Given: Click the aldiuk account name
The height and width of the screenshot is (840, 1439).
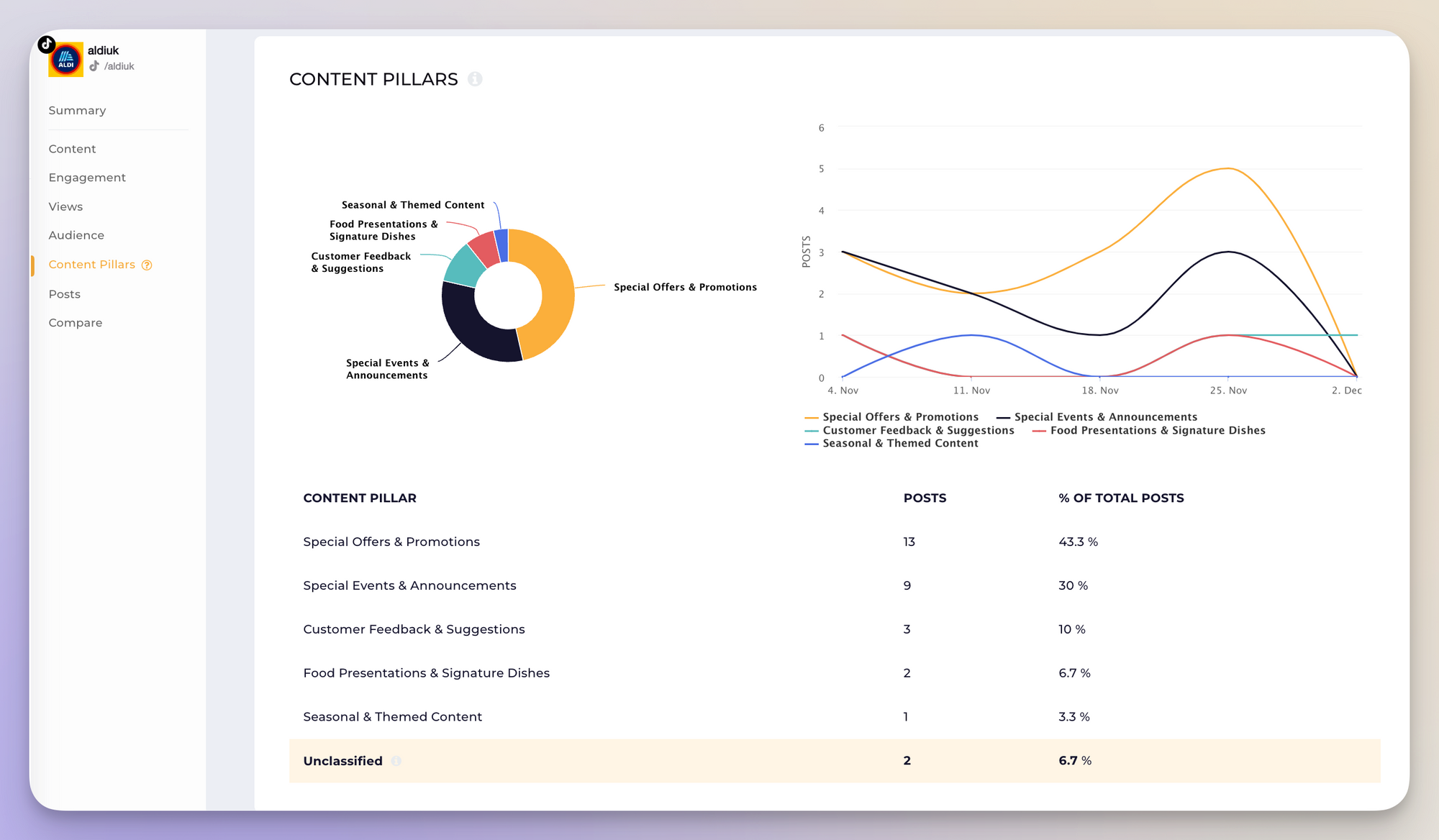Looking at the screenshot, I should [x=103, y=50].
